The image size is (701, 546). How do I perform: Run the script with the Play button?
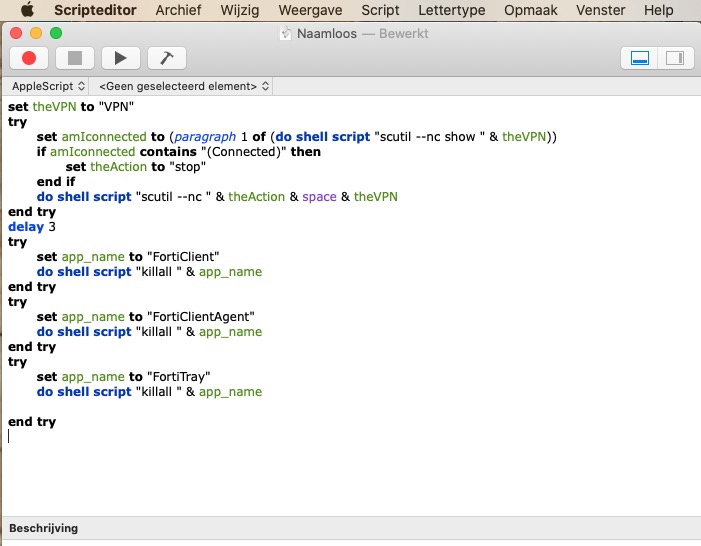(x=121, y=58)
